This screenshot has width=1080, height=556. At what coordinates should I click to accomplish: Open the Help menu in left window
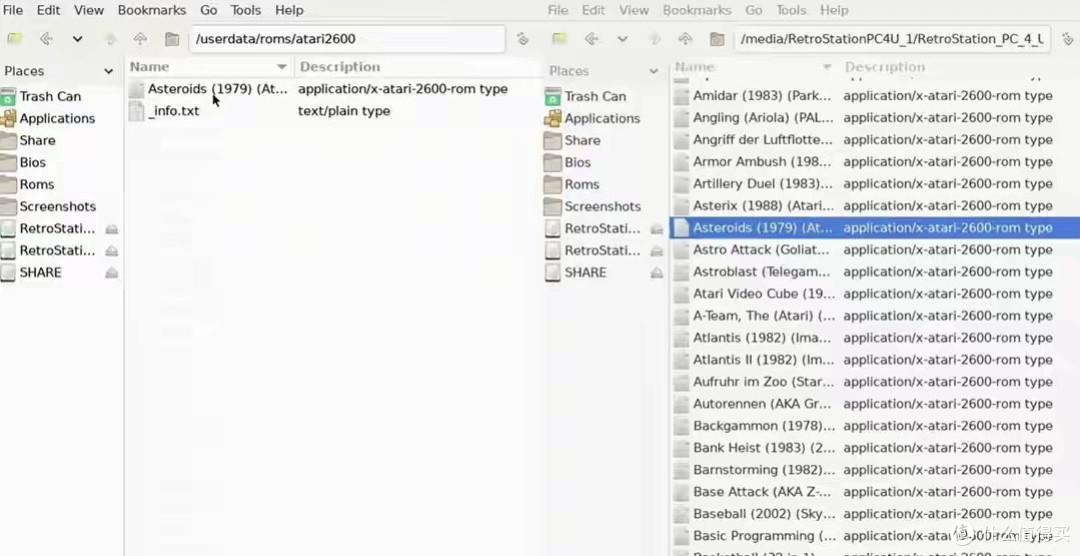point(289,10)
